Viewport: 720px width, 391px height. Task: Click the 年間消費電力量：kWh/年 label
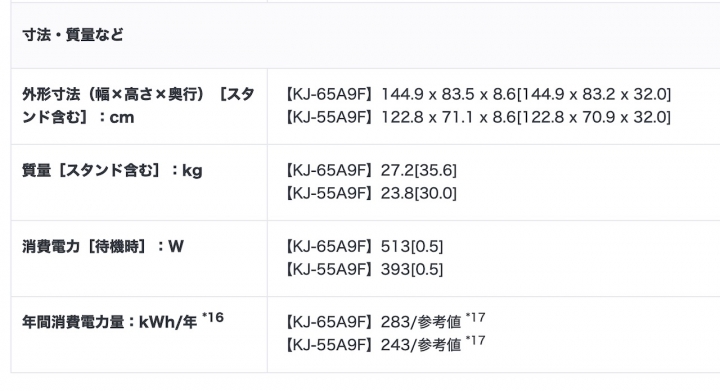(109, 322)
